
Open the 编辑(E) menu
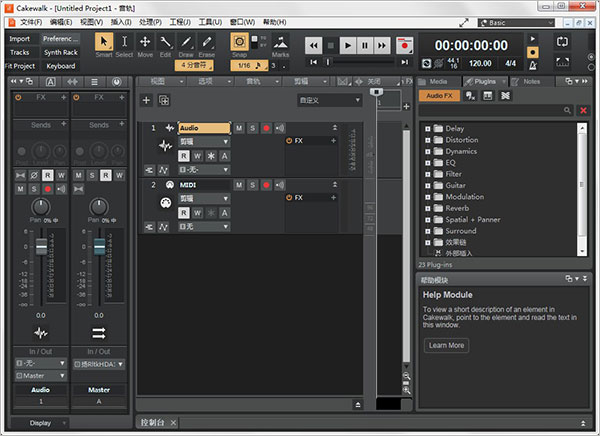coord(61,22)
